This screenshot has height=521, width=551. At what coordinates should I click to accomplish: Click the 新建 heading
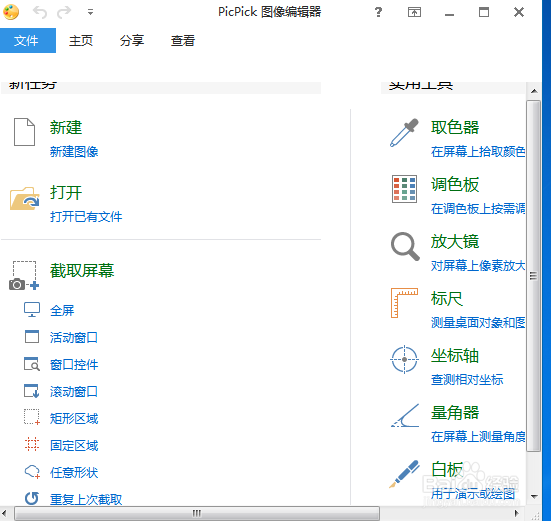[66, 127]
